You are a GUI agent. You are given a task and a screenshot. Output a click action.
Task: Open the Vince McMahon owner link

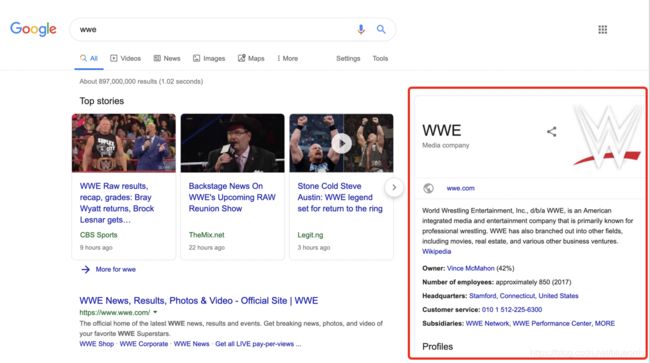471,269
